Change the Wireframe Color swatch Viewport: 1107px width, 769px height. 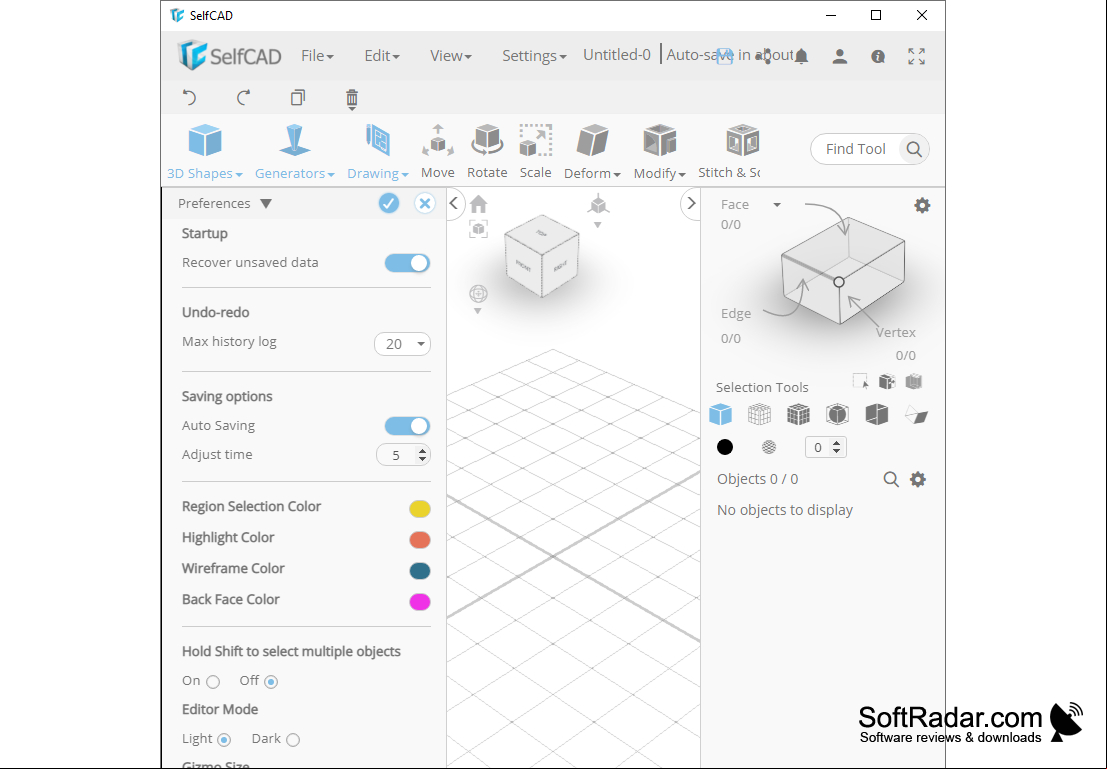click(x=420, y=571)
